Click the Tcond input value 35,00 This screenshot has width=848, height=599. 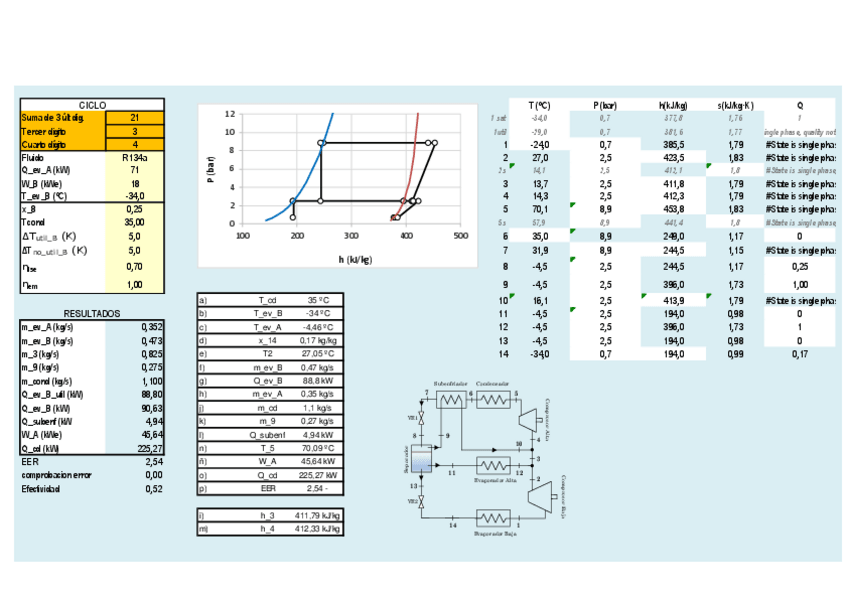point(135,223)
